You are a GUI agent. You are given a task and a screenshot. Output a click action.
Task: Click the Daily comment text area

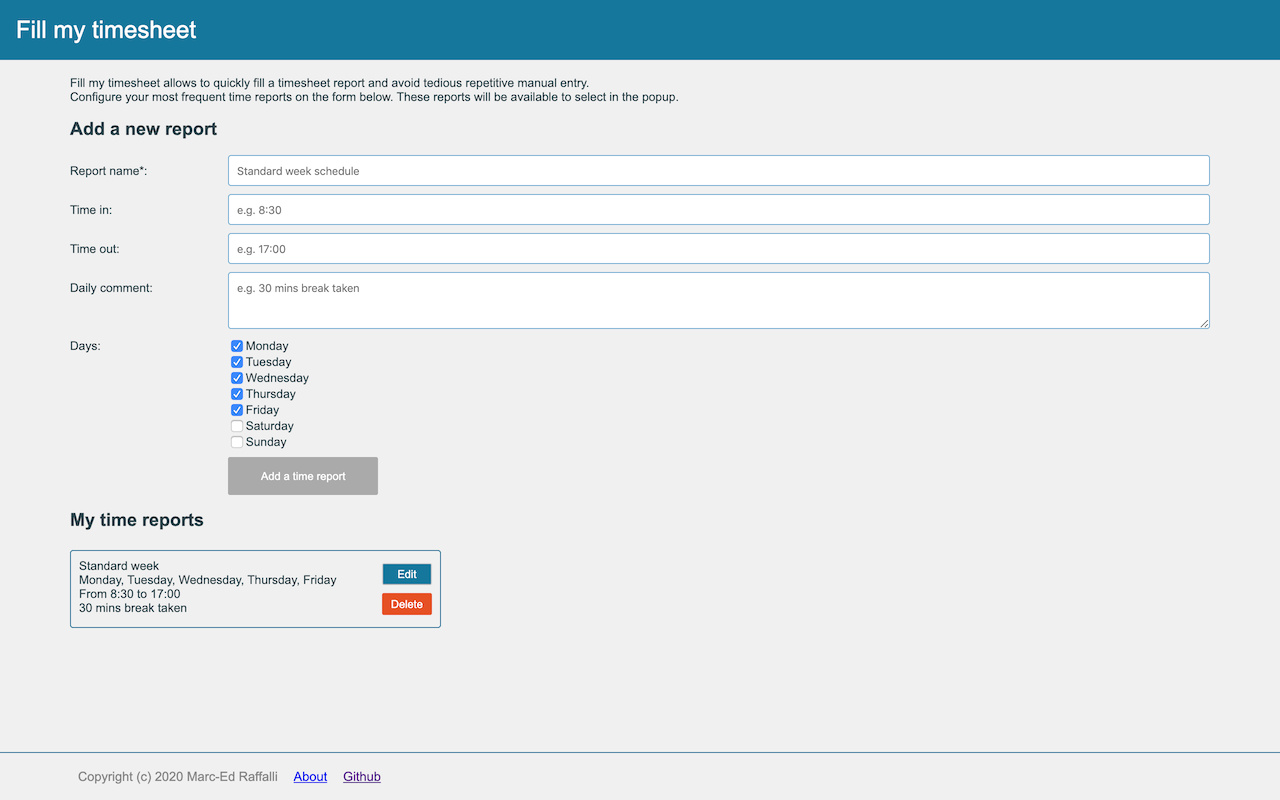[718, 300]
